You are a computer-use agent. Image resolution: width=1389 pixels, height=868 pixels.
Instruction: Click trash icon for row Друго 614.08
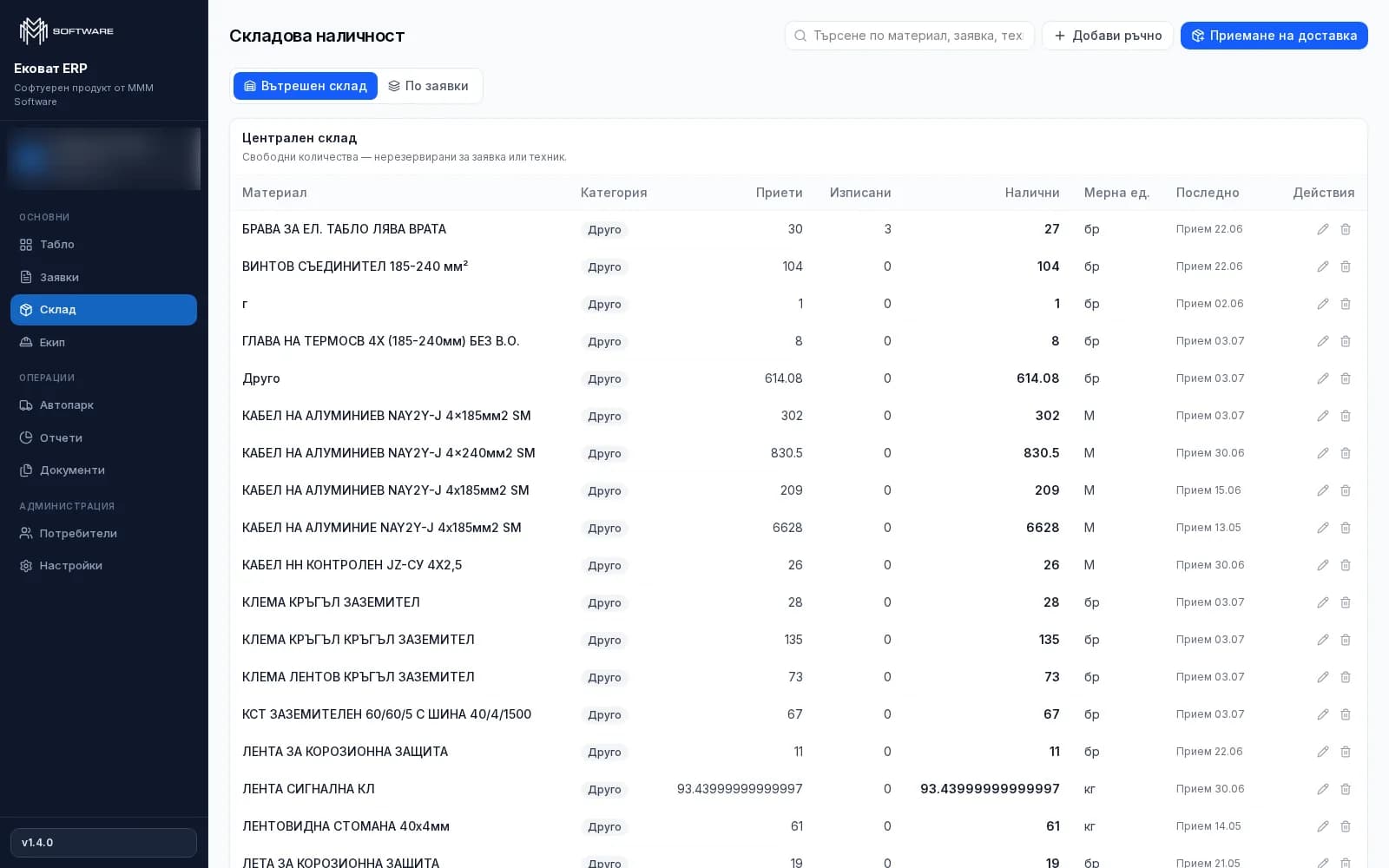click(x=1346, y=378)
